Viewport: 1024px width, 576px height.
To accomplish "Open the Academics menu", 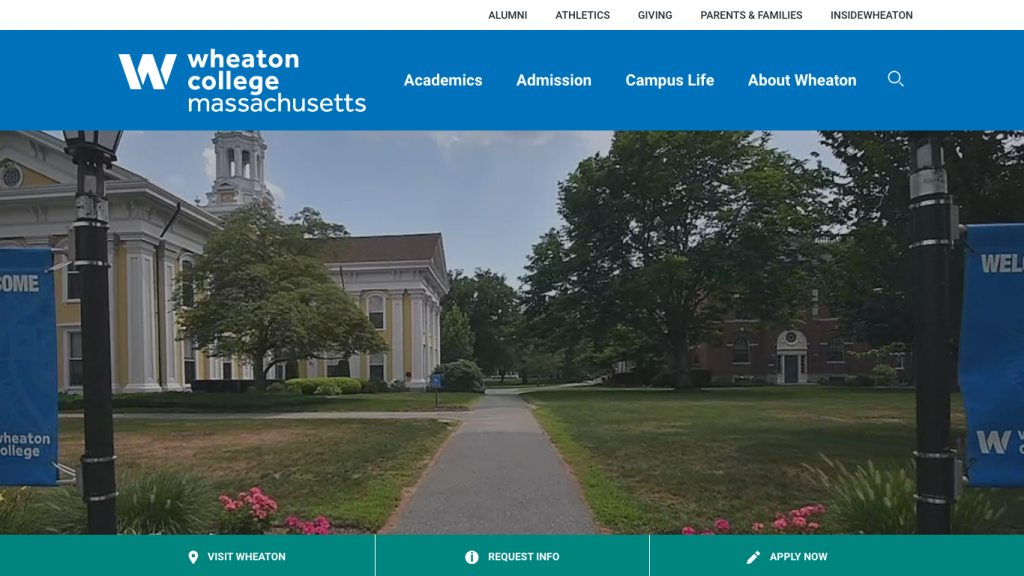I will click(x=443, y=80).
